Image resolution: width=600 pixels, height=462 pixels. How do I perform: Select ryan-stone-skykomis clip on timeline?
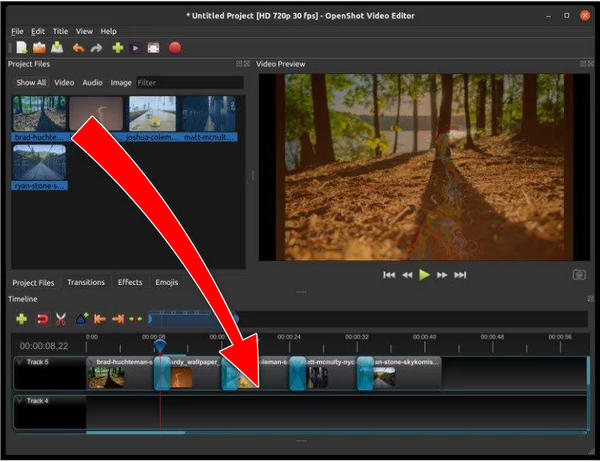(x=407, y=373)
